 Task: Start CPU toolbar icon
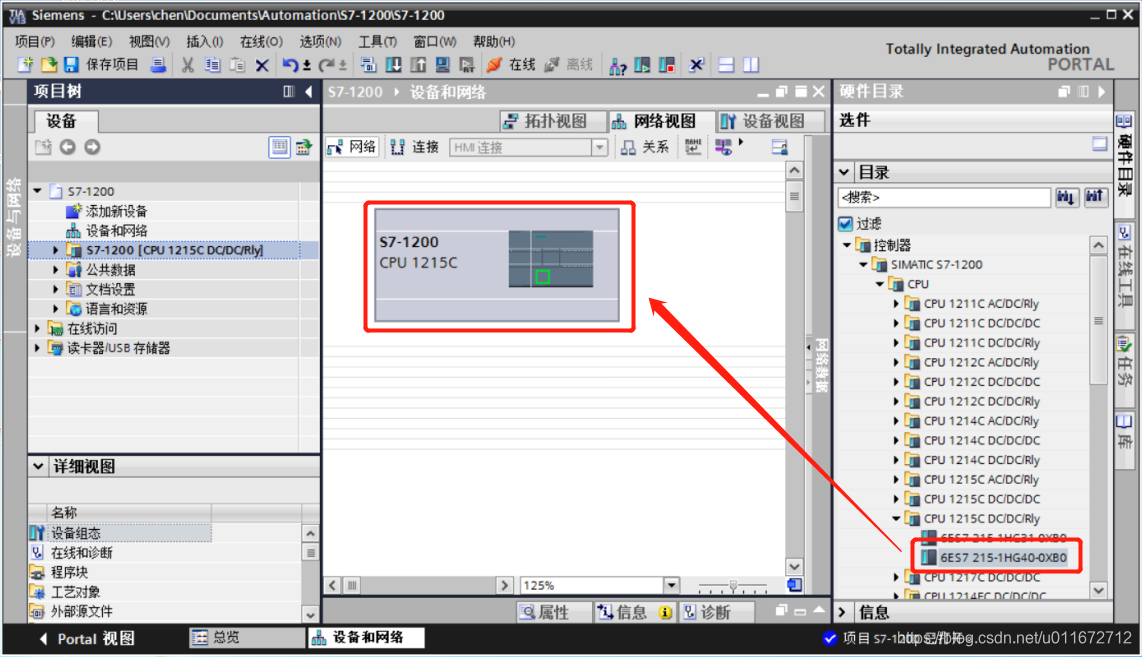pyautogui.click(x=642, y=65)
